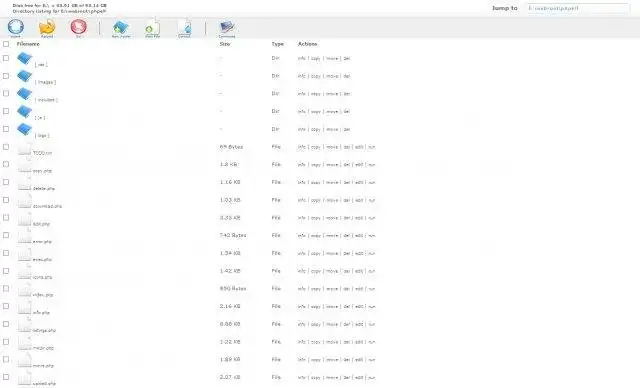
Task: Open the includes folder icon
Action: click(24, 93)
